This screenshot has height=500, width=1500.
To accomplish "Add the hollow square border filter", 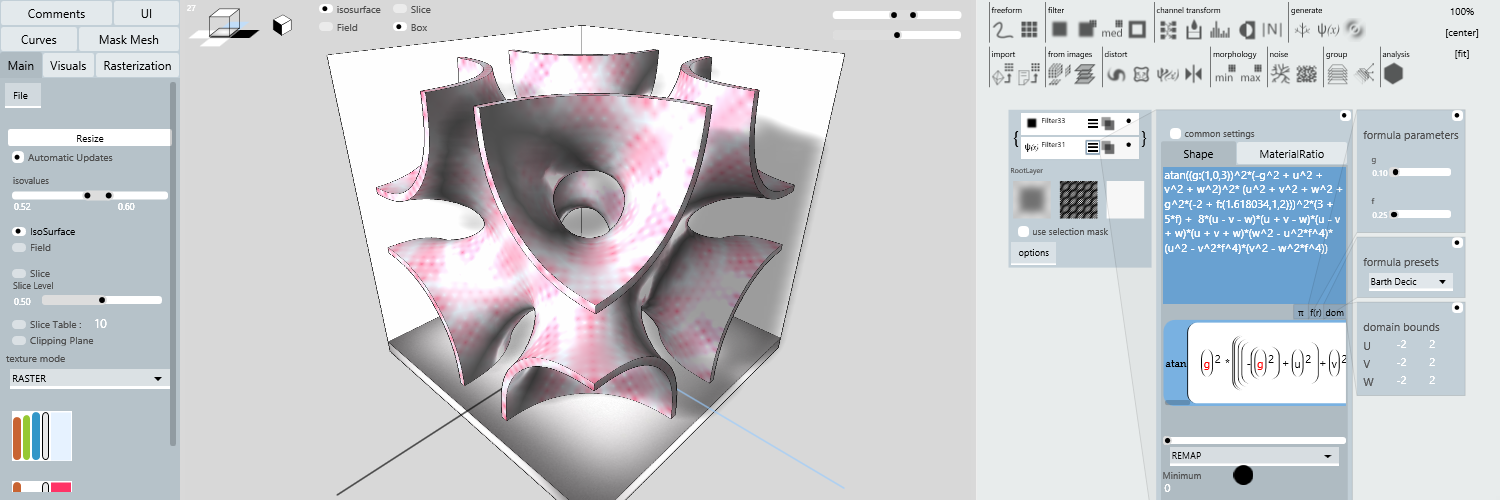I will click(x=1137, y=30).
